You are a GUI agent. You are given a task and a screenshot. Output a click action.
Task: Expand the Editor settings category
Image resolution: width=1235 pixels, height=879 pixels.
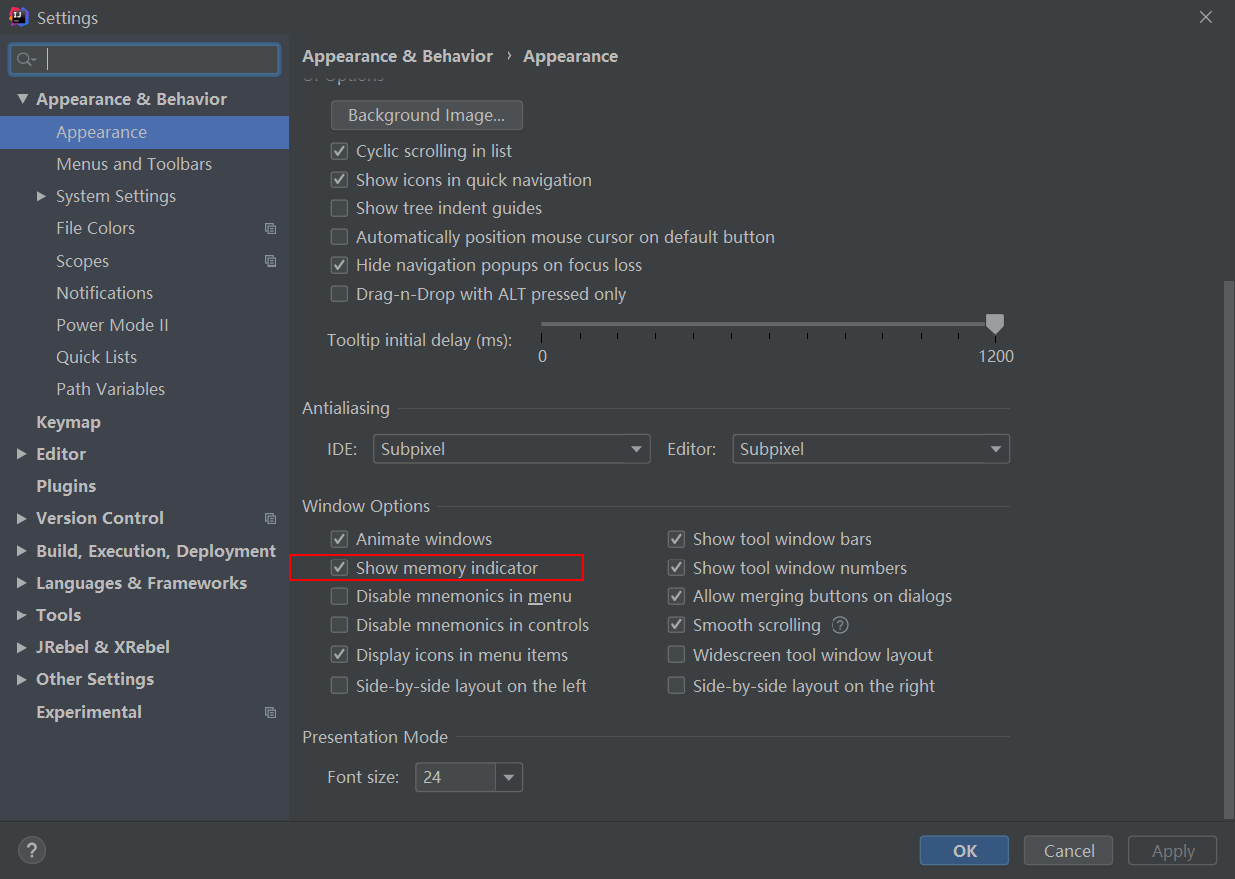[x=22, y=454]
